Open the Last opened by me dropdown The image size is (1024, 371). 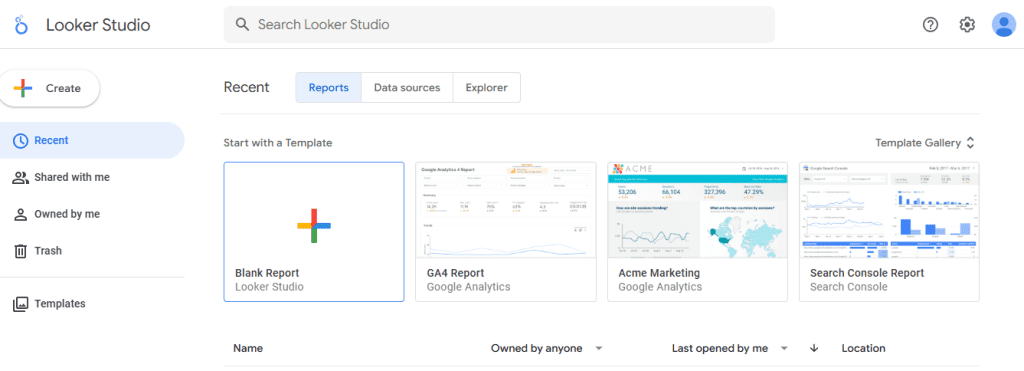pyautogui.click(x=730, y=348)
